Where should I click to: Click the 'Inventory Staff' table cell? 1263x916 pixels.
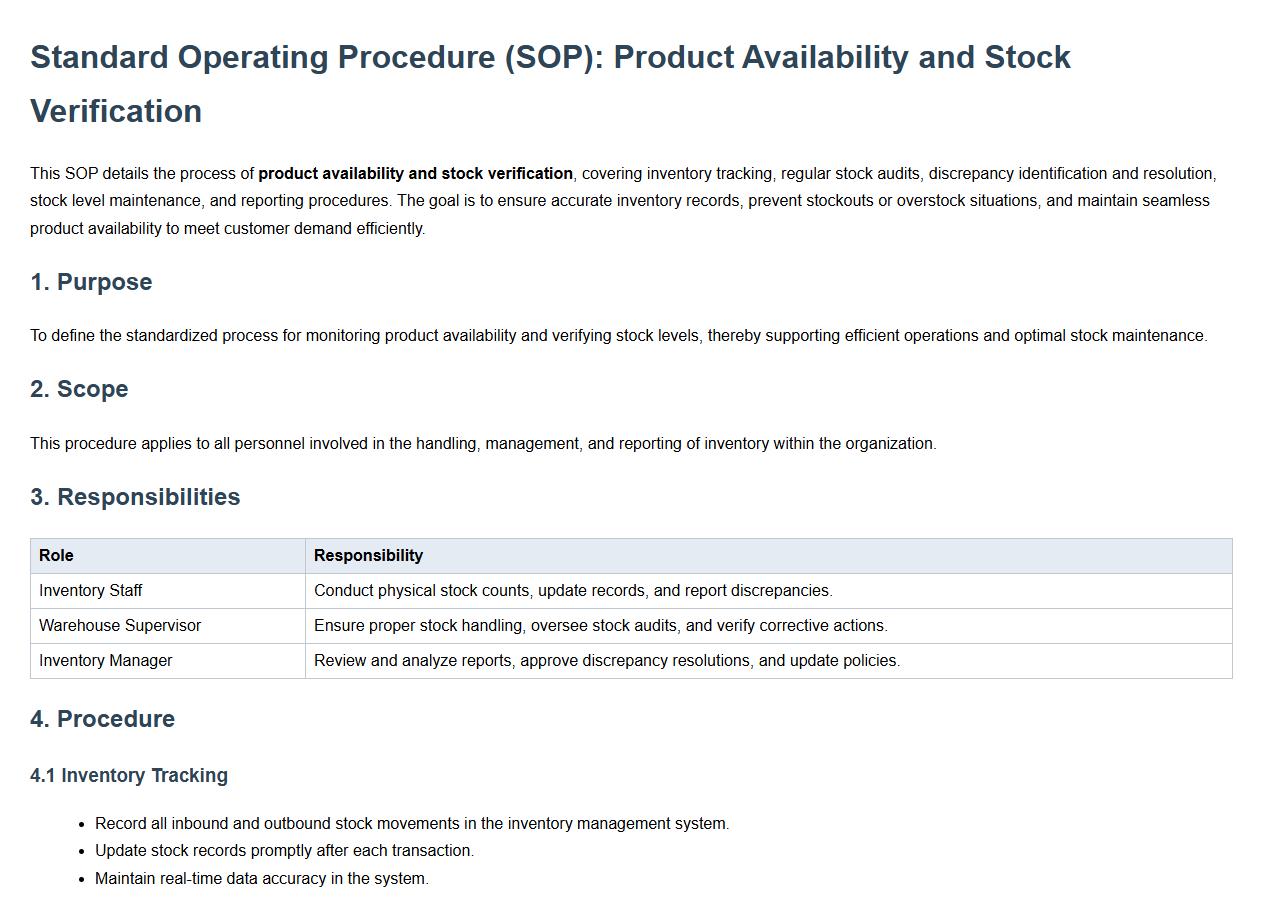91,591
